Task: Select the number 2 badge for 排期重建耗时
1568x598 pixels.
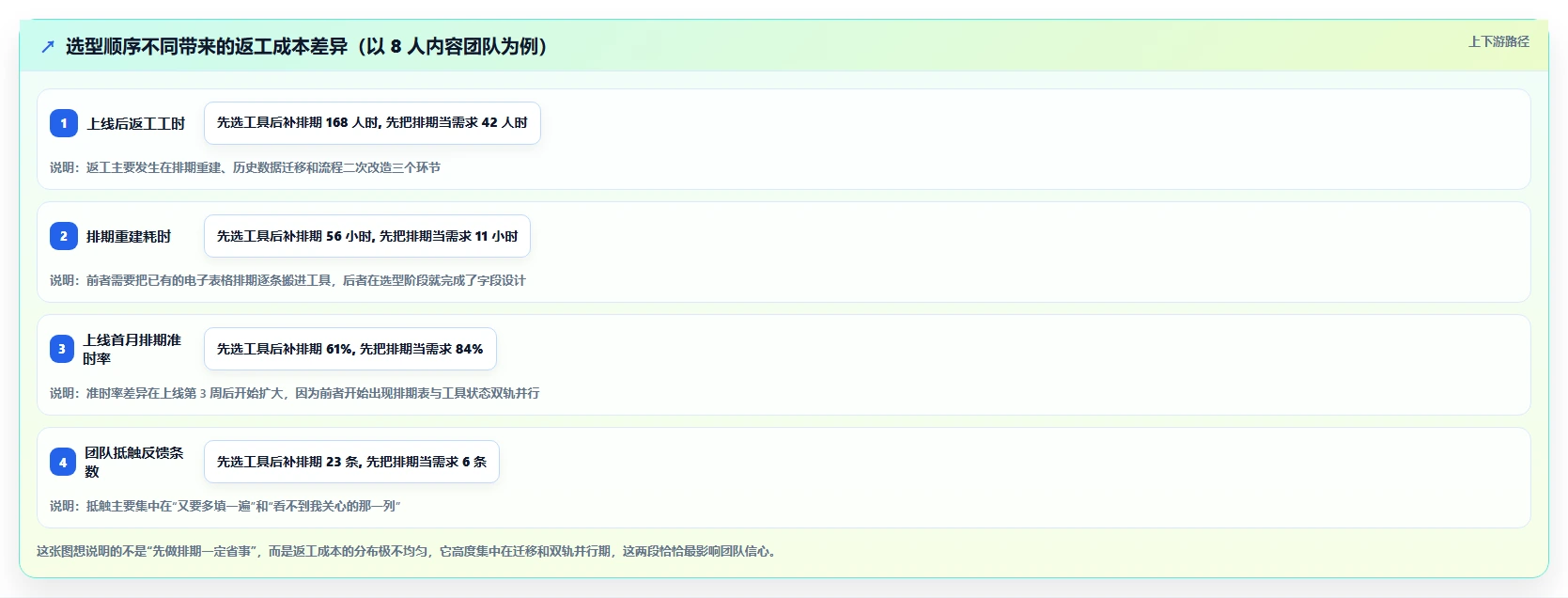Action: (x=64, y=236)
